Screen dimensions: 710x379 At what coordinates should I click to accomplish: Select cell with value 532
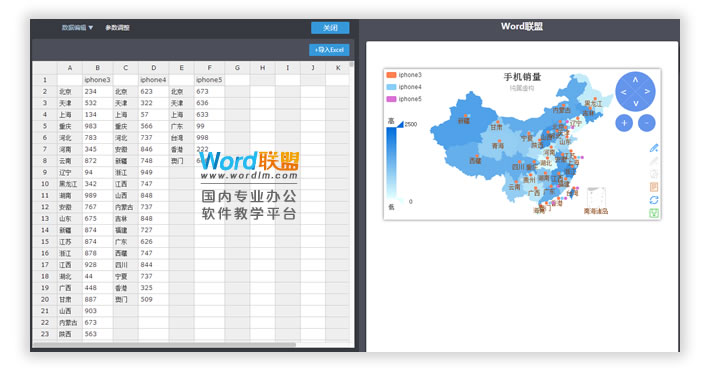pos(97,103)
